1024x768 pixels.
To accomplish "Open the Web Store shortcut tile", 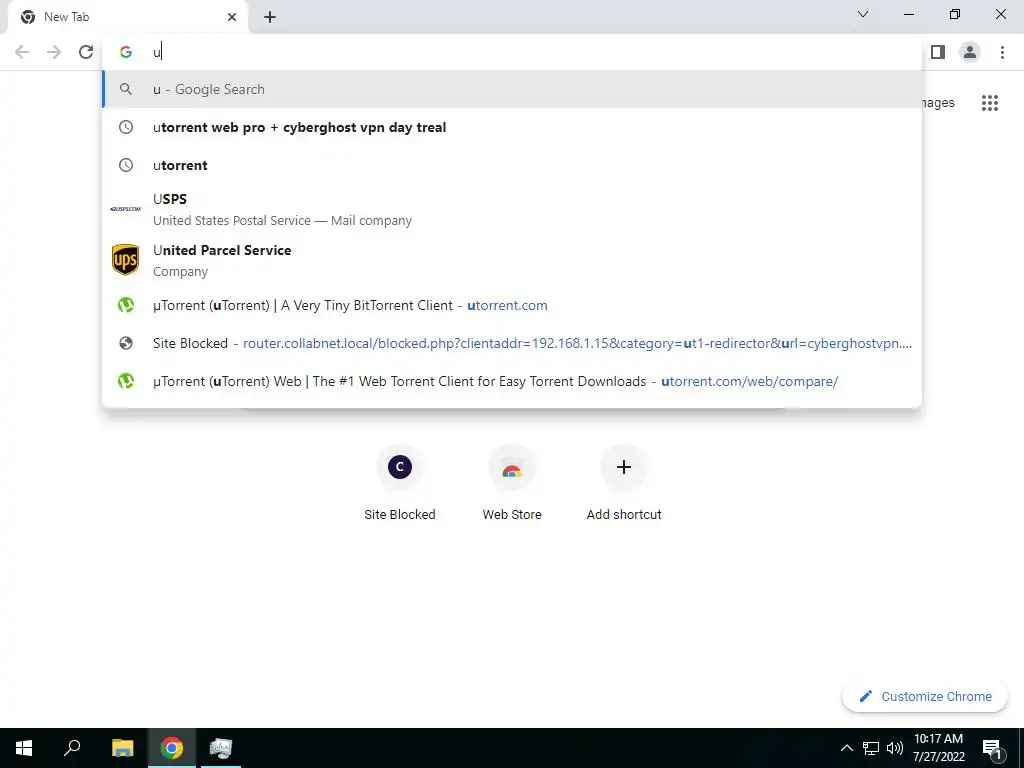I will pyautogui.click(x=512, y=483).
